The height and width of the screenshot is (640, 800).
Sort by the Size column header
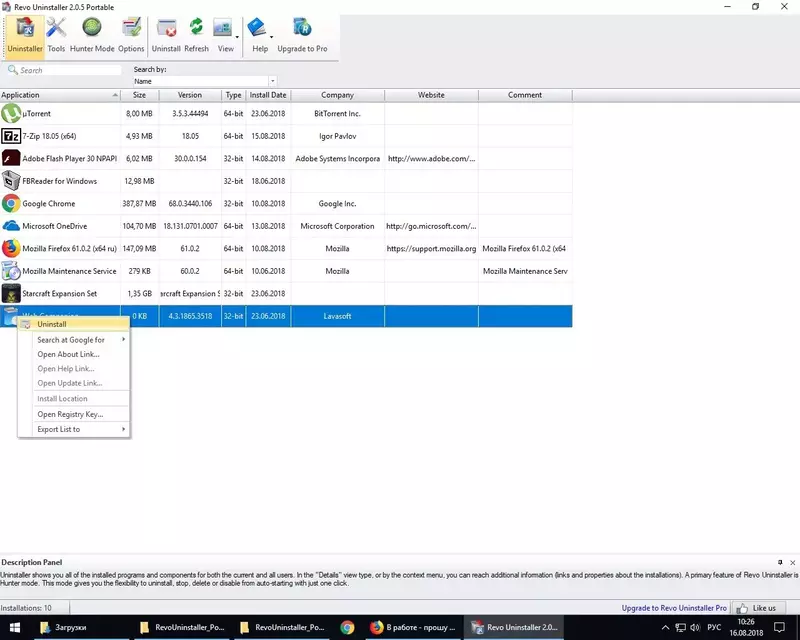pyautogui.click(x=139, y=95)
